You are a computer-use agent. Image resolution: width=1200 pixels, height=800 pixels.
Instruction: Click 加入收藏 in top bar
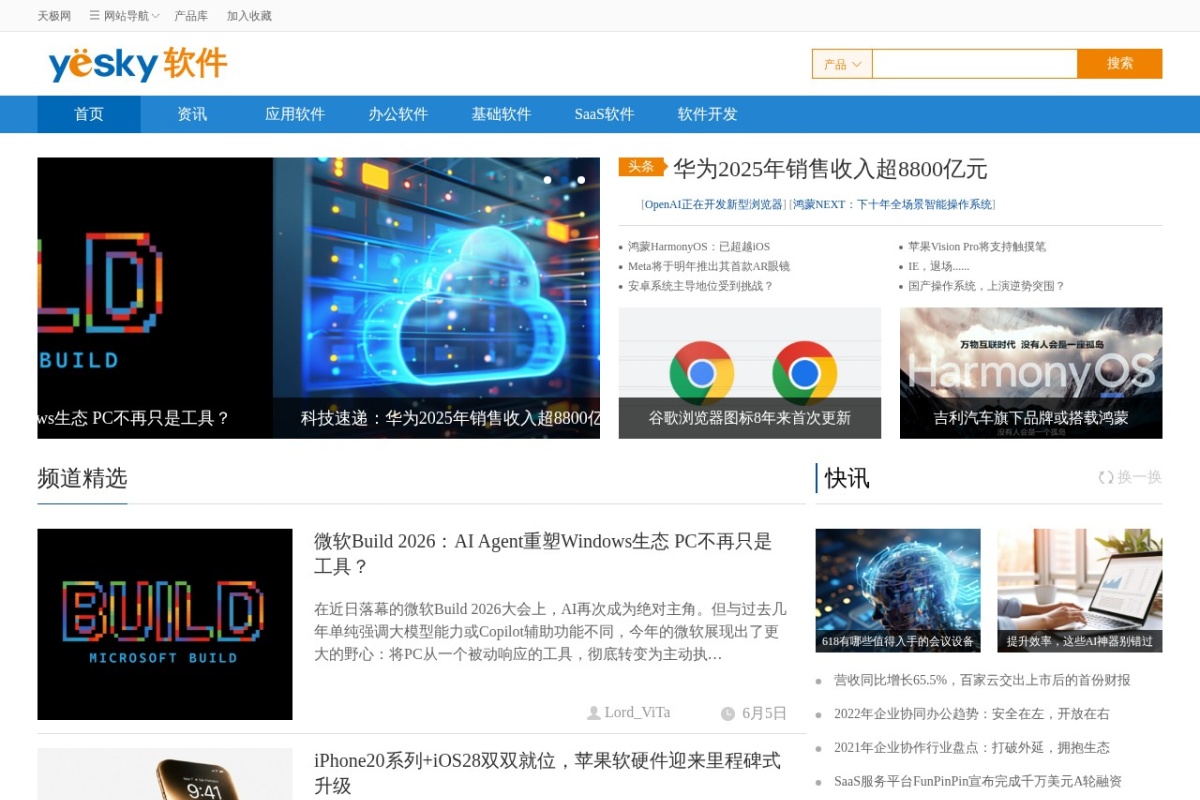pos(249,16)
